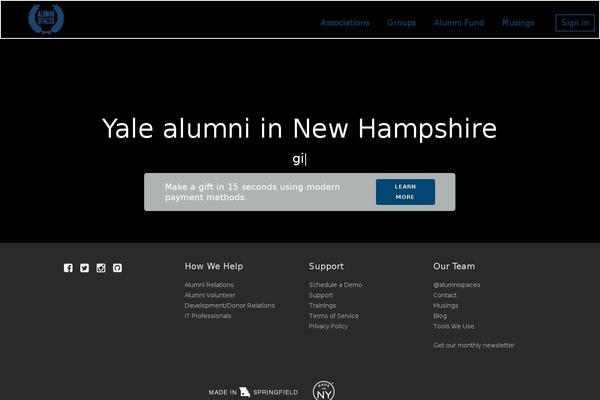Open the @alumnispaces link
Screen dimensions: 600x400
point(457,285)
